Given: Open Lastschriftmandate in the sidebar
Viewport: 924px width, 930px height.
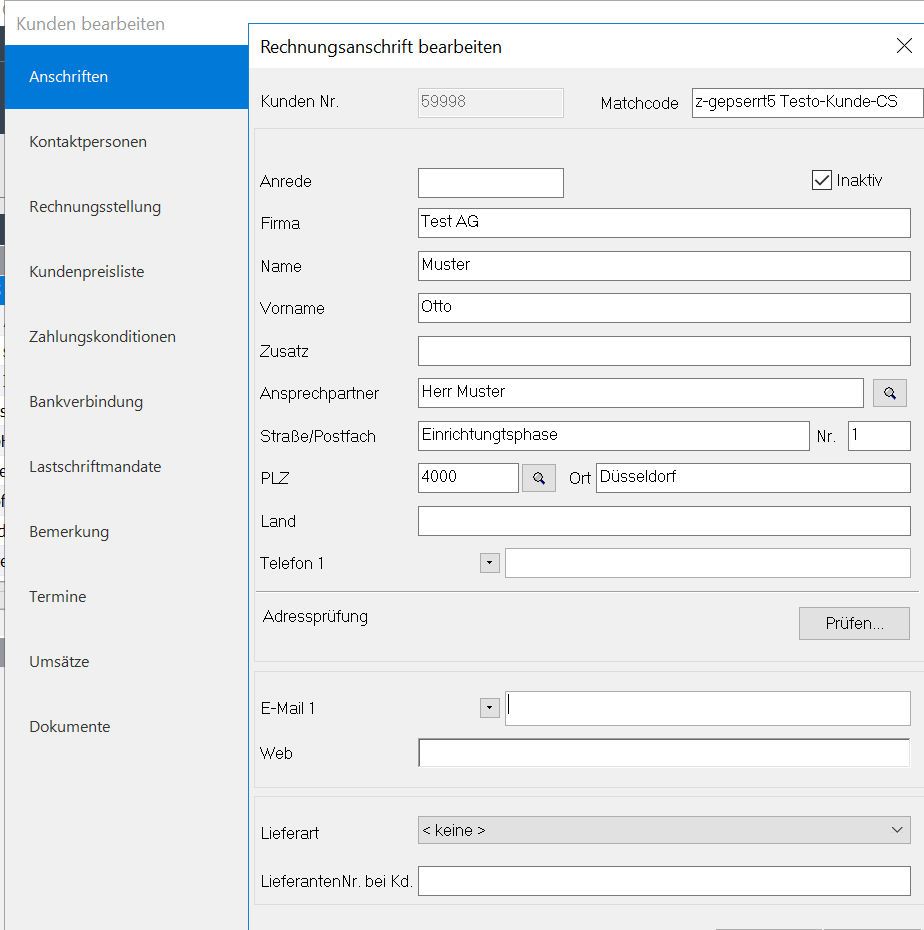Looking at the screenshot, I should (95, 467).
